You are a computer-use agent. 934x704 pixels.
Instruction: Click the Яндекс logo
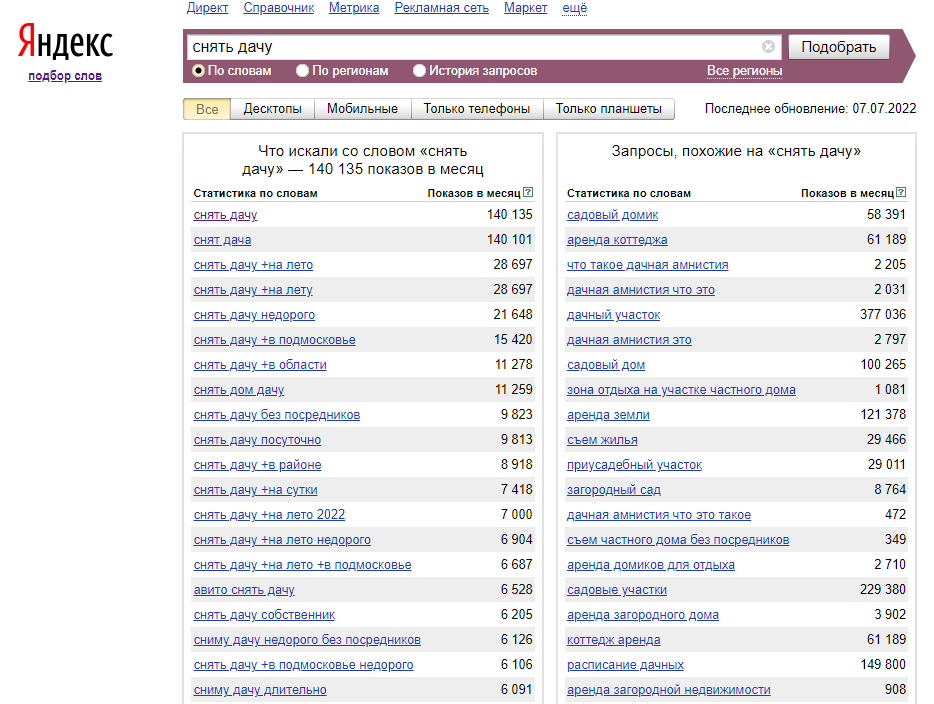coord(66,42)
